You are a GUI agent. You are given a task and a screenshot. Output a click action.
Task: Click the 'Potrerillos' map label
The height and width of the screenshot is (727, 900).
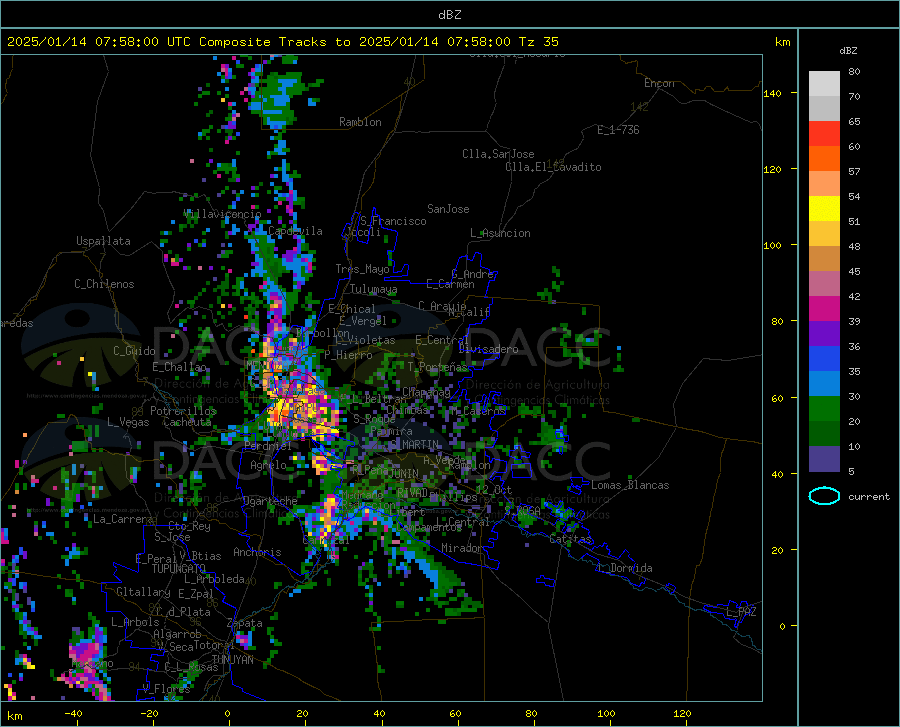tap(183, 411)
